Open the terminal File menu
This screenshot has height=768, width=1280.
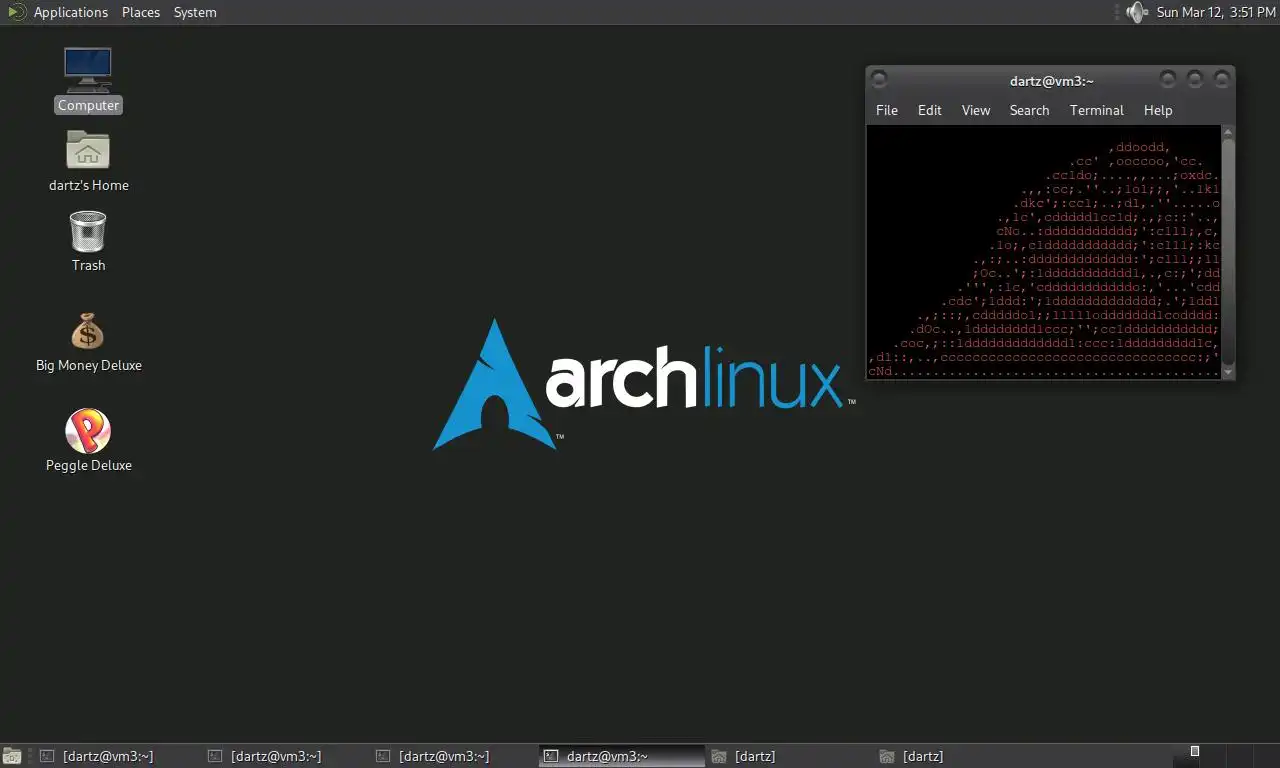pos(887,110)
